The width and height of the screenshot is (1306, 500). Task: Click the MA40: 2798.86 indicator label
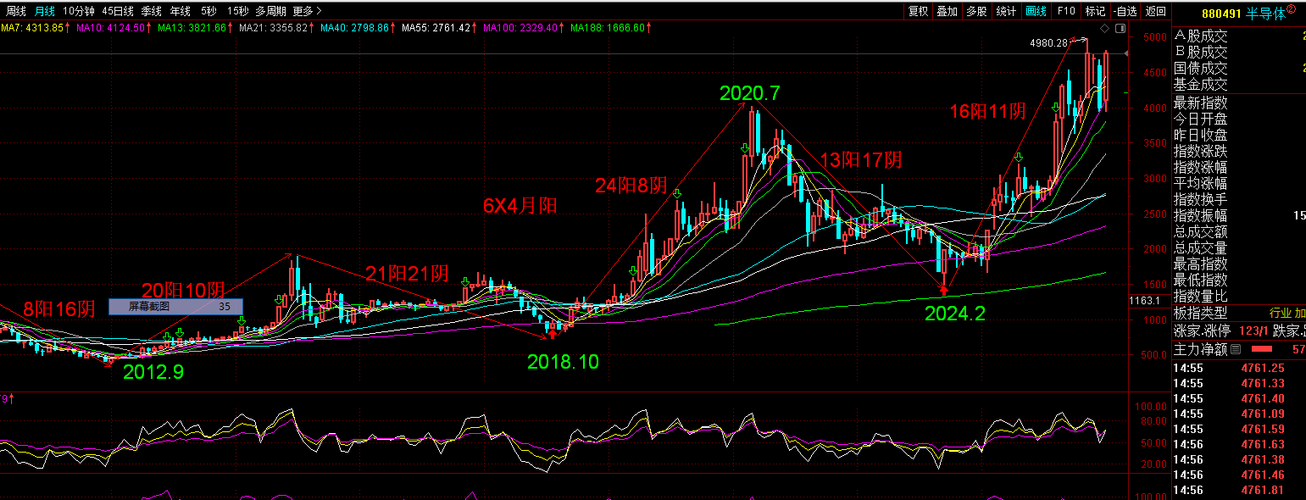tap(359, 28)
